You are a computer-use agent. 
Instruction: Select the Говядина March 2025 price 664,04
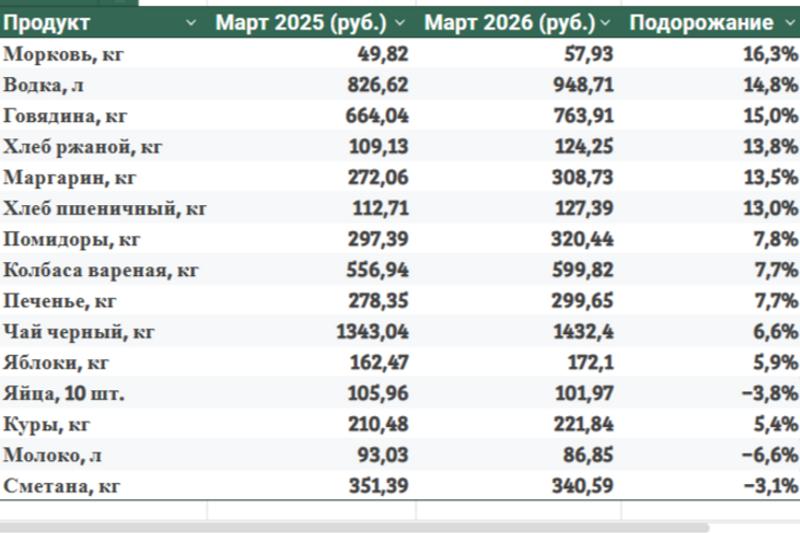pyautogui.click(x=374, y=116)
